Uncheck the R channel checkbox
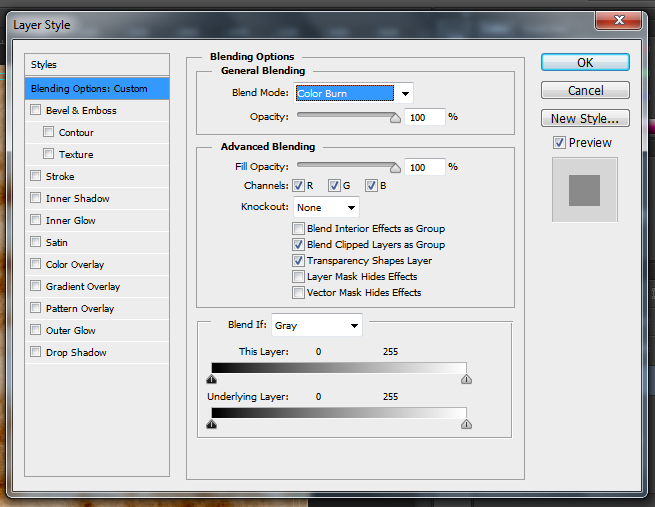Viewport: 655px width, 507px height. [298, 185]
